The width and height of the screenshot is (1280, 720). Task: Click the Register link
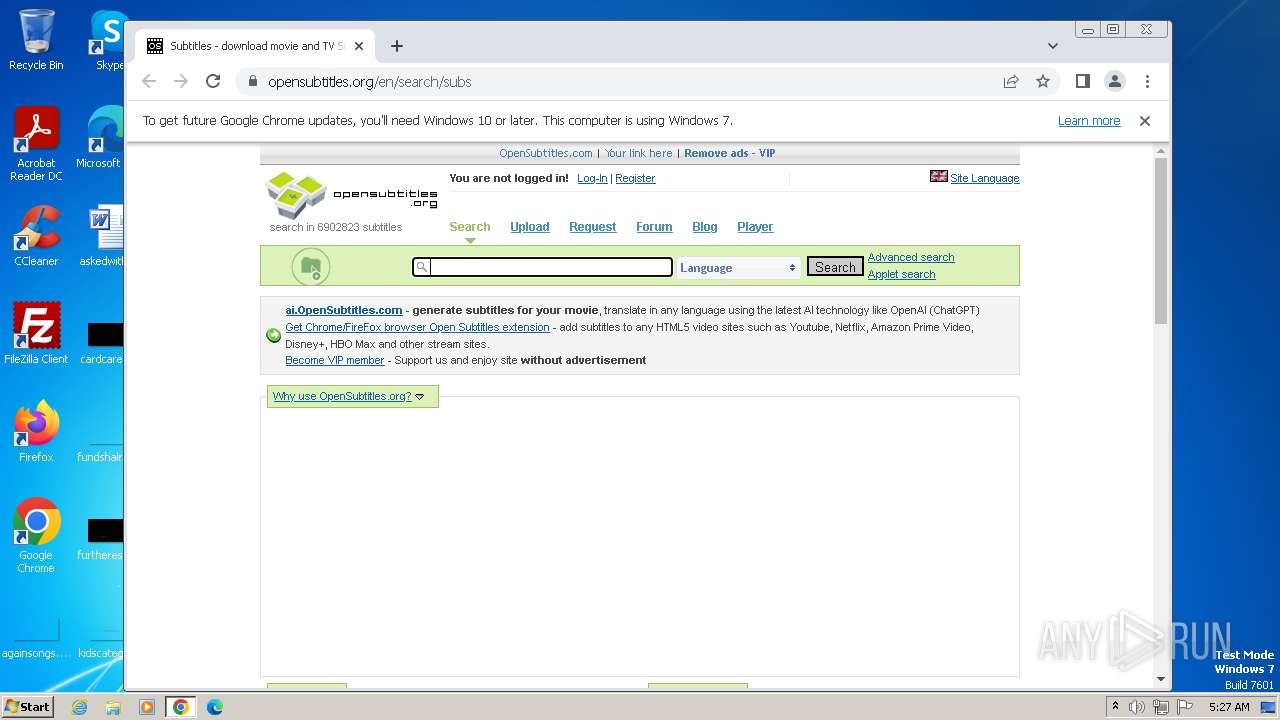635,178
